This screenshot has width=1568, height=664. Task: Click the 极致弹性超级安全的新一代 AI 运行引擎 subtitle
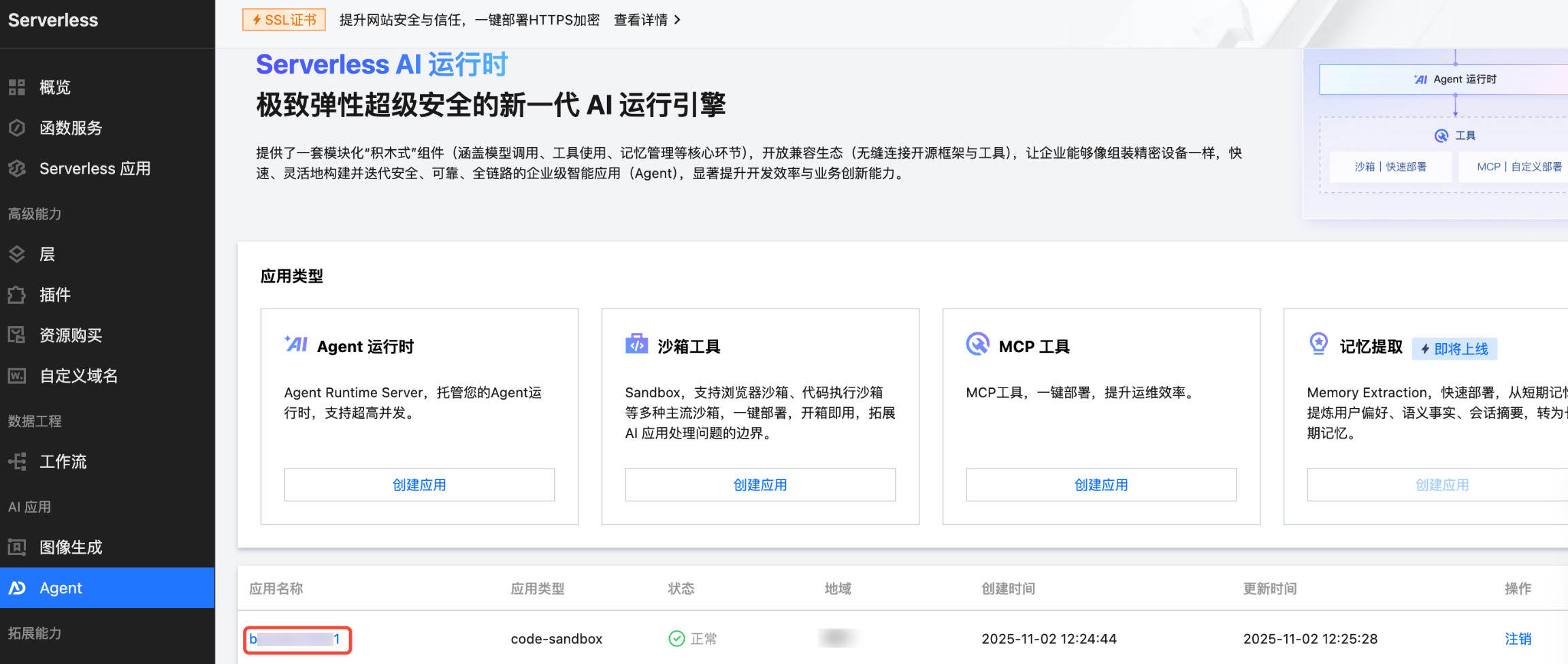coord(491,106)
